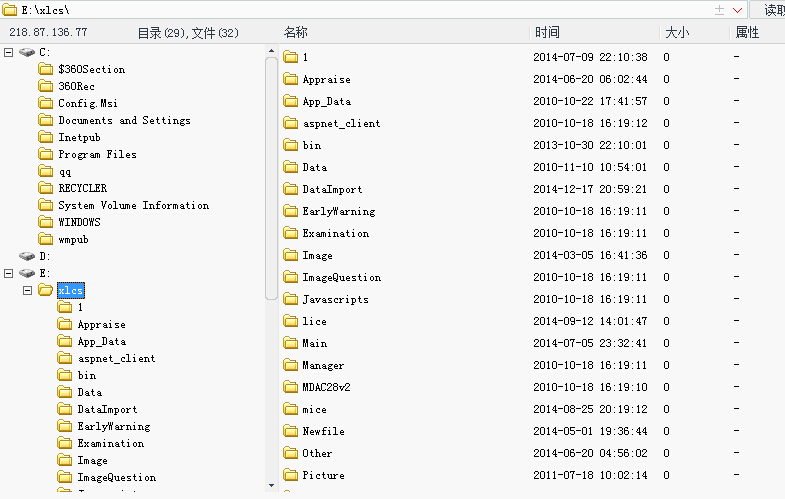785x499 pixels.
Task: Click the Newfile folder icon
Action: [290, 431]
